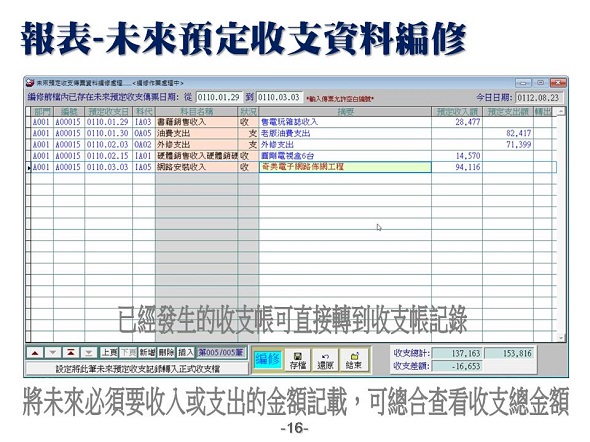Select date cell 0110.01.29 in the grid
The height and width of the screenshot is (442, 590).
[108, 122]
